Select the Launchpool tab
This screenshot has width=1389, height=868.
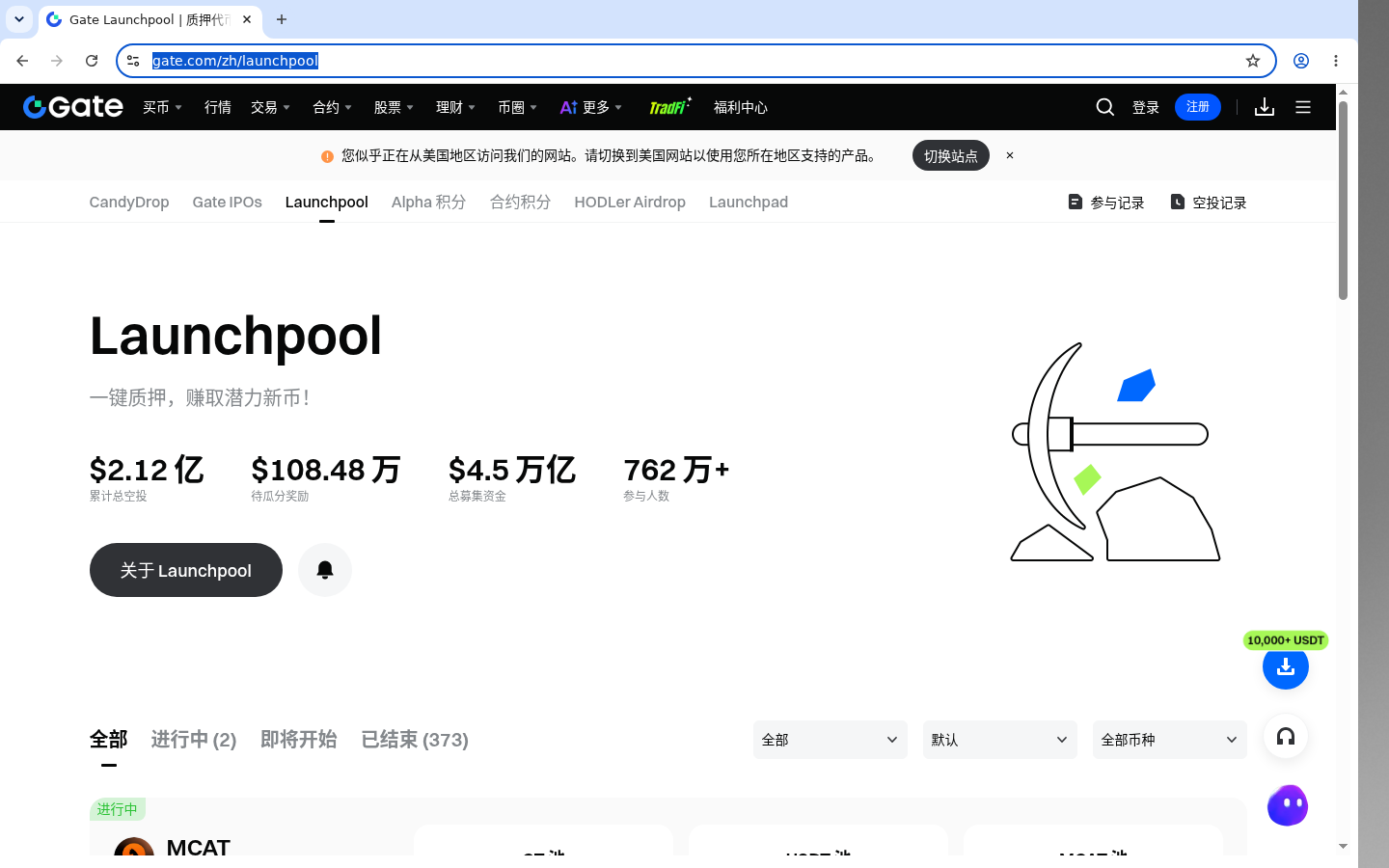(x=327, y=202)
